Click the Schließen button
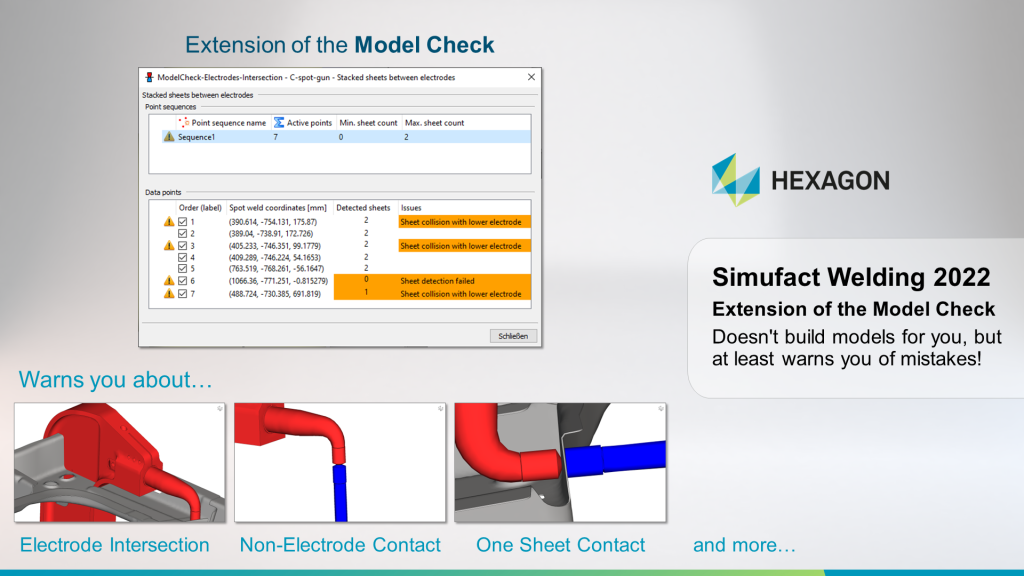The width and height of the screenshot is (1024, 576). [x=514, y=334]
